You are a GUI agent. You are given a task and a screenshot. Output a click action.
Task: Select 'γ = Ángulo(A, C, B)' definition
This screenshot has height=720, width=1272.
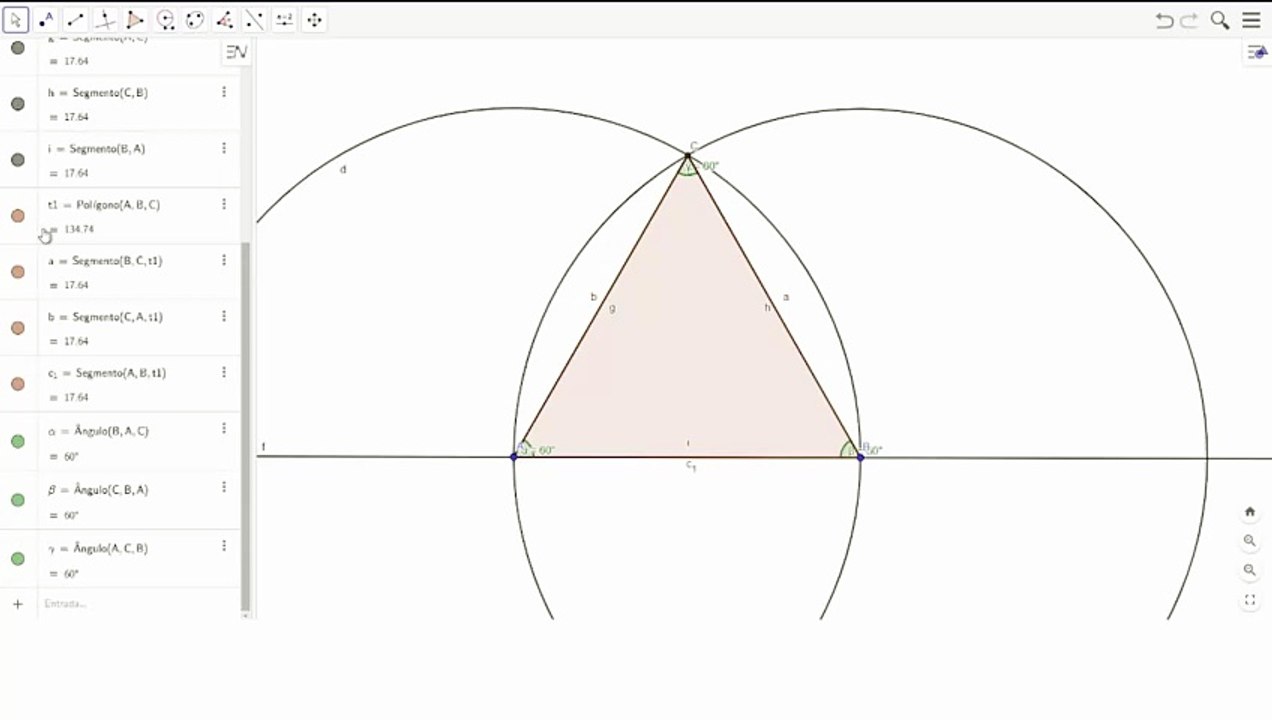click(98, 549)
